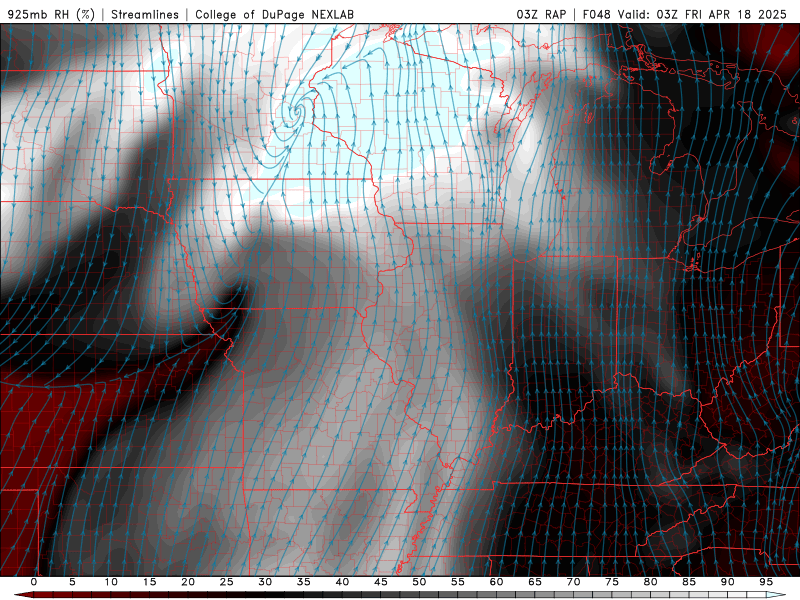This screenshot has width=800, height=600.
Task: Click the 50 label on color scale
Action: point(419,582)
